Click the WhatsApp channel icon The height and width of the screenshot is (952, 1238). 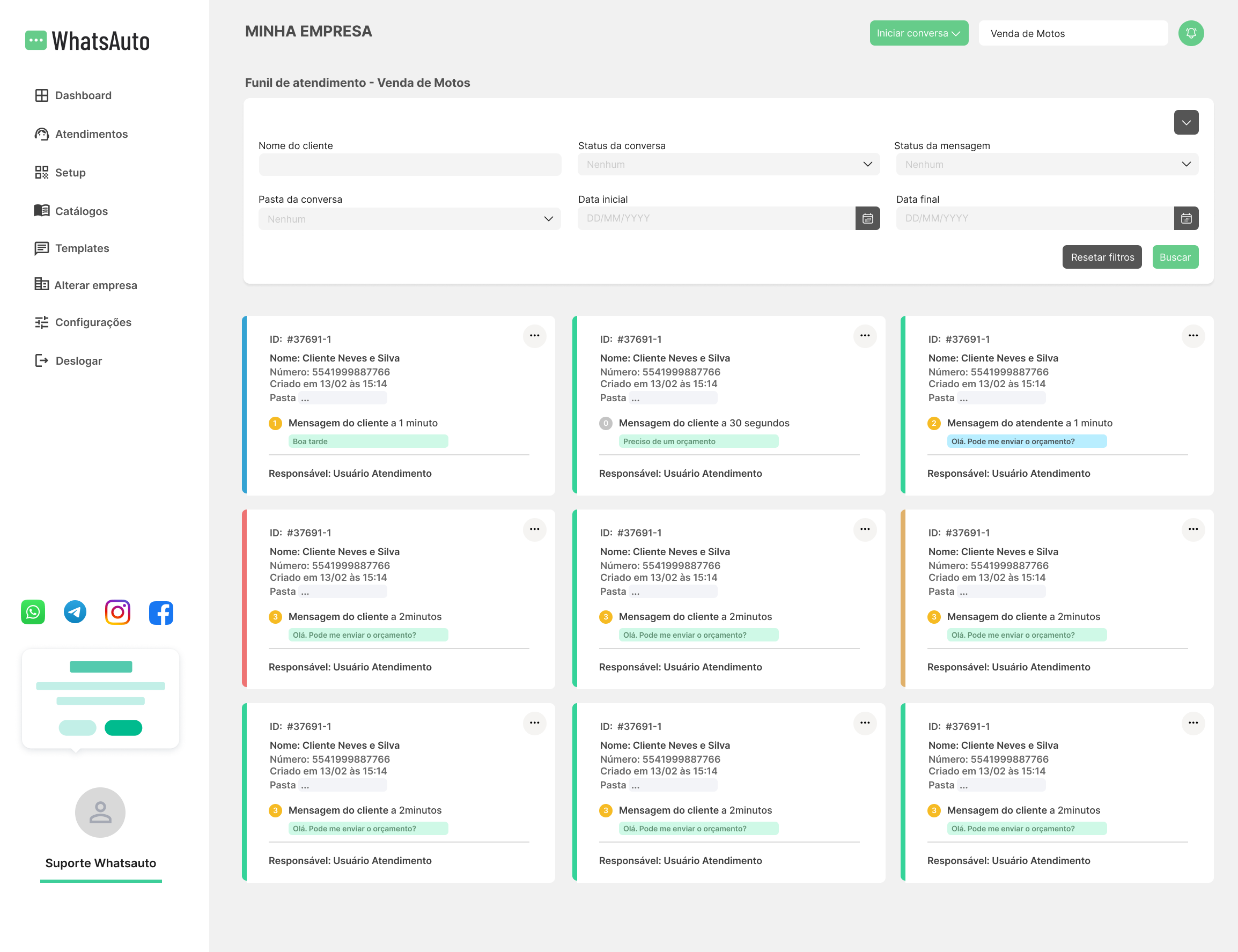coord(33,612)
